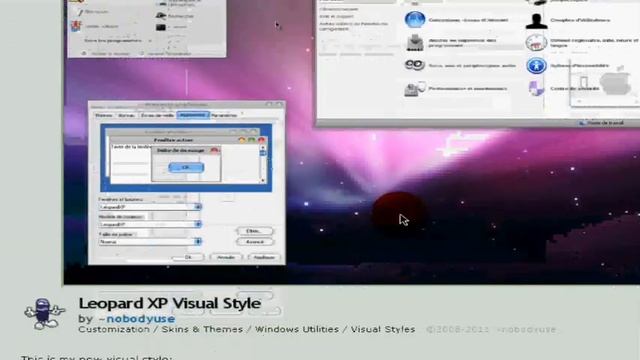Image resolution: width=640 pixels, height=360 pixels.
Task: Expand the Fenêtres et boutons dropdown
Action: (x=198, y=207)
